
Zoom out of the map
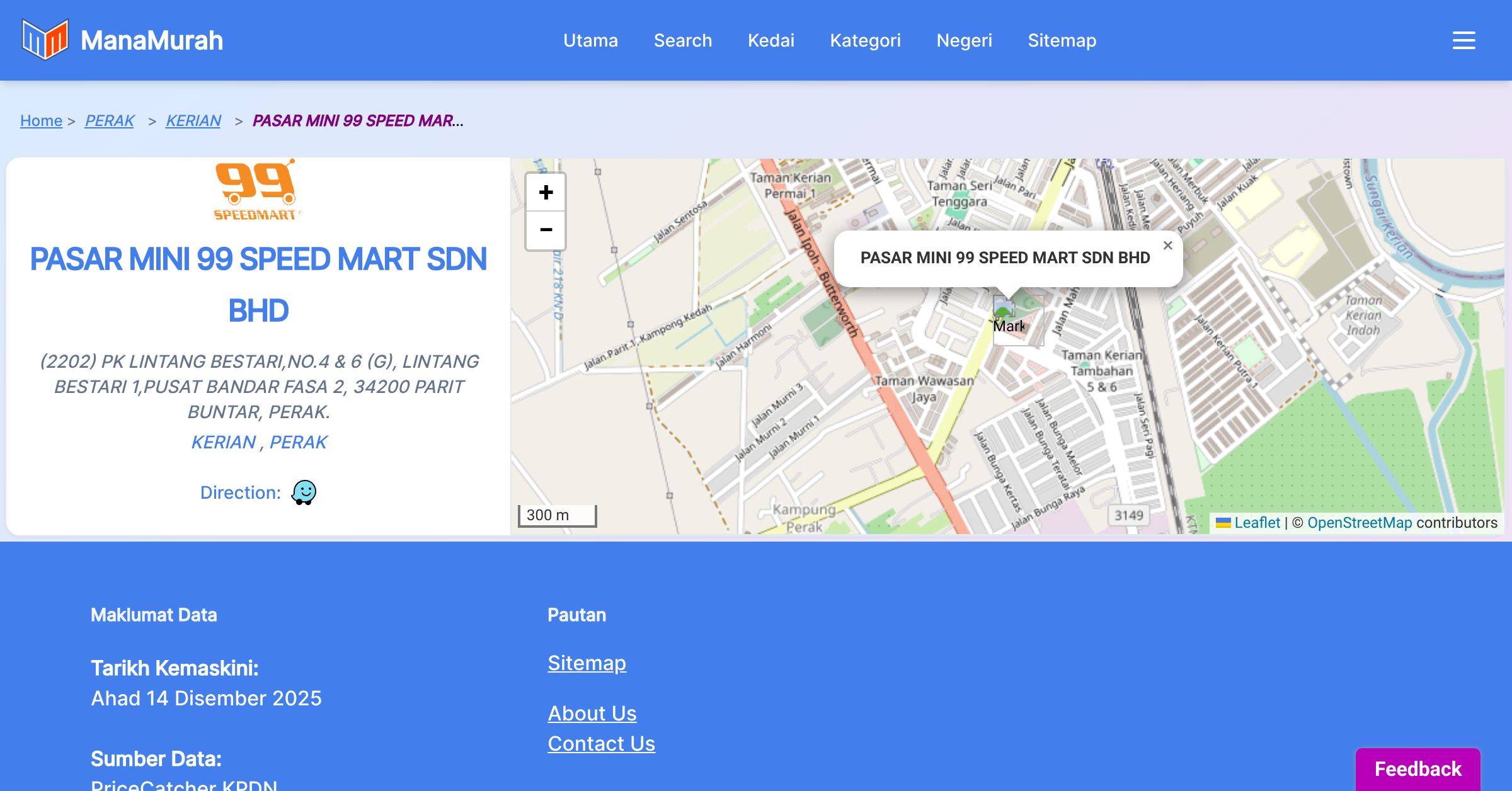546,230
